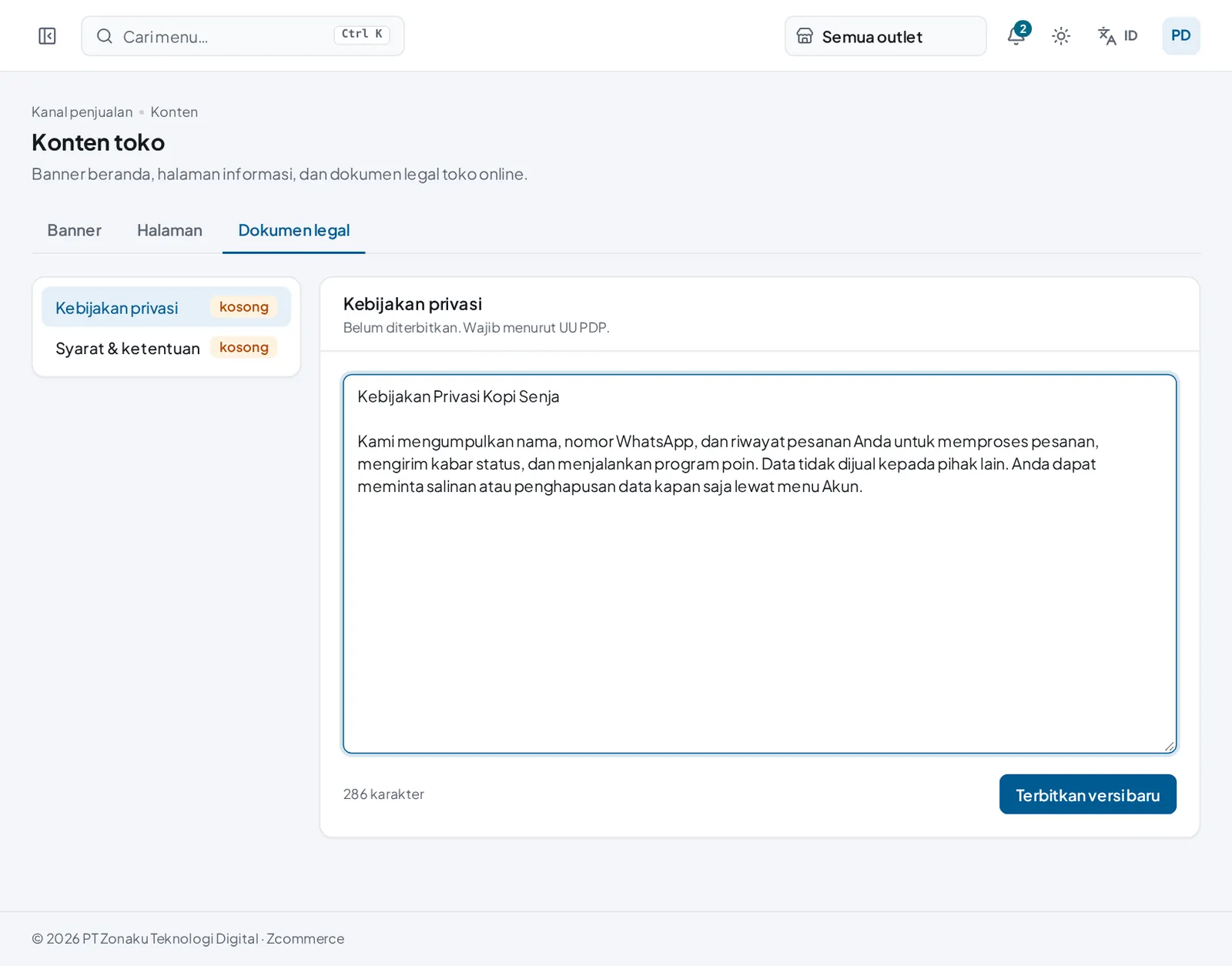Click kosong badge beside Kebijakan privasi
1232x966 pixels.
point(244,307)
